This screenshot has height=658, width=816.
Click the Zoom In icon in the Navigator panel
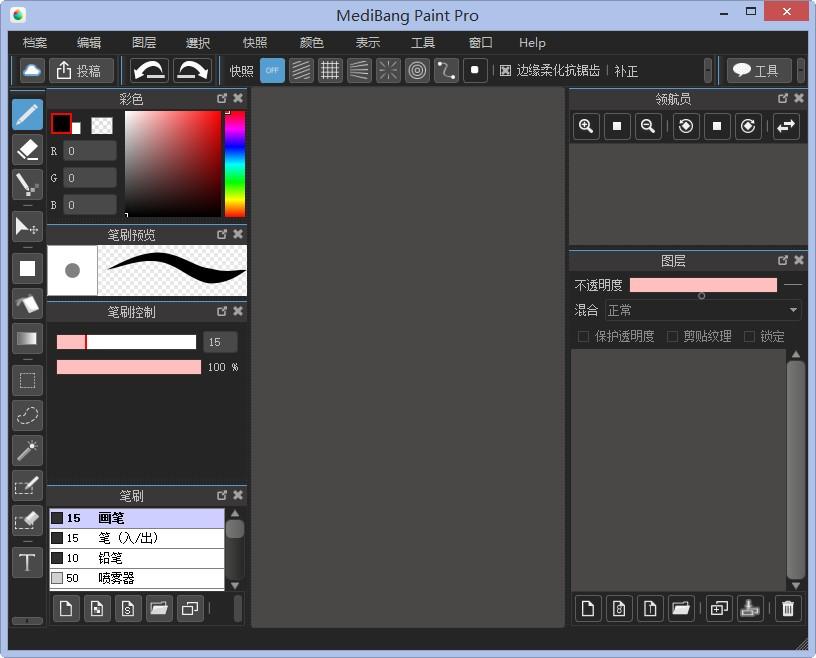585,126
